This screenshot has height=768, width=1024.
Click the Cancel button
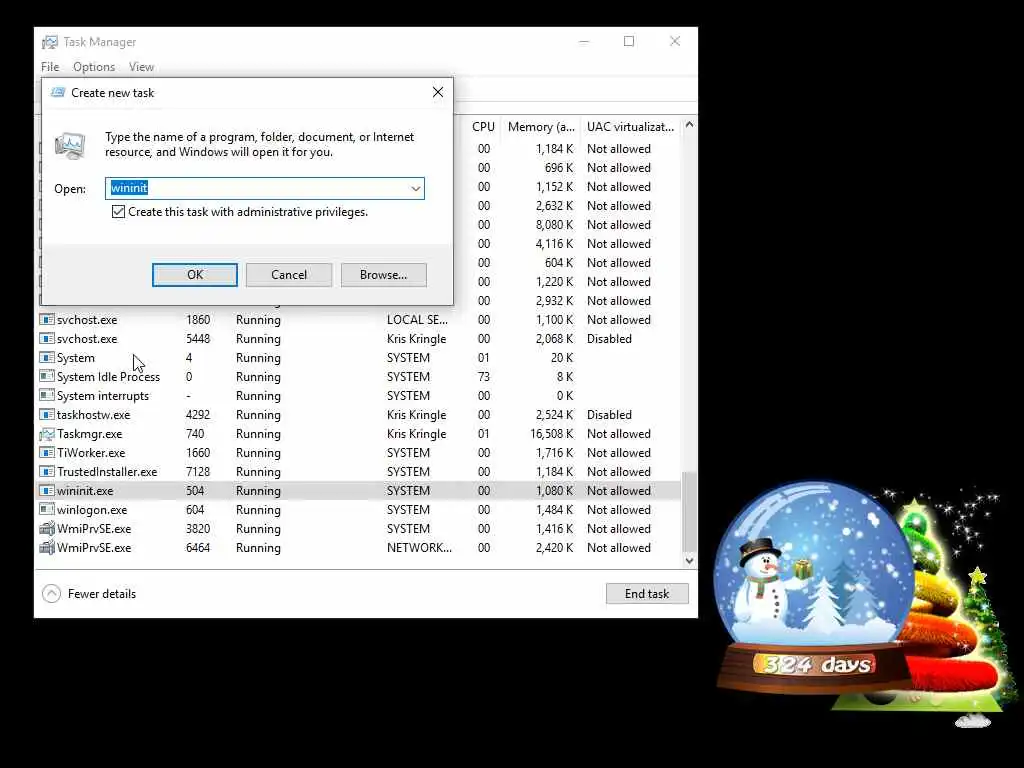(289, 275)
